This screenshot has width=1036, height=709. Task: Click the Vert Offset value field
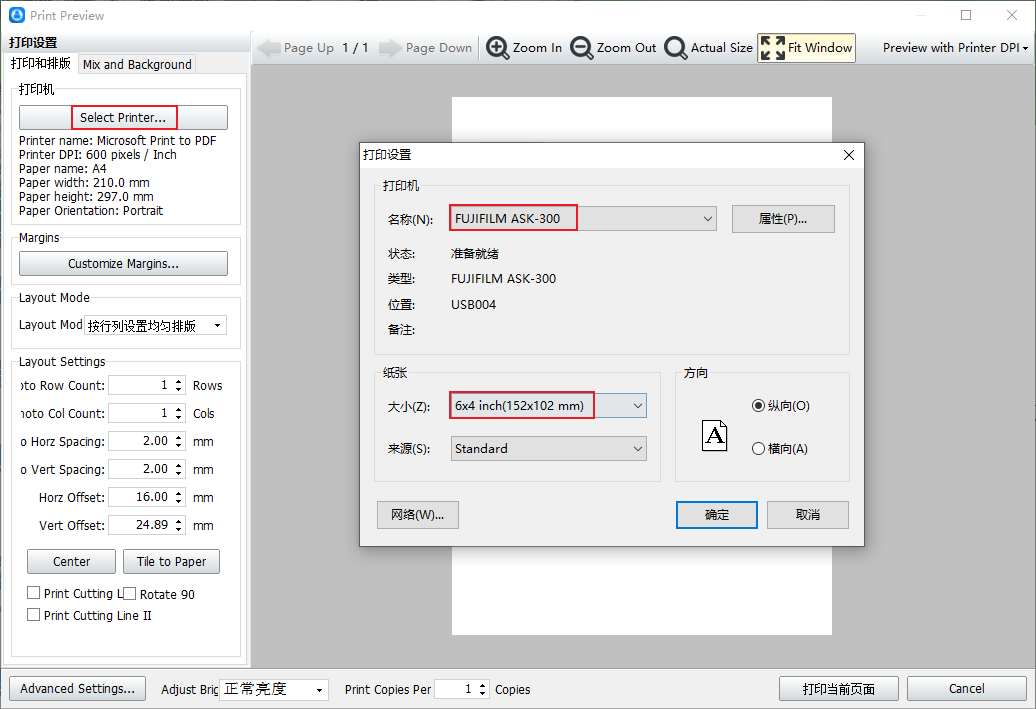point(139,525)
